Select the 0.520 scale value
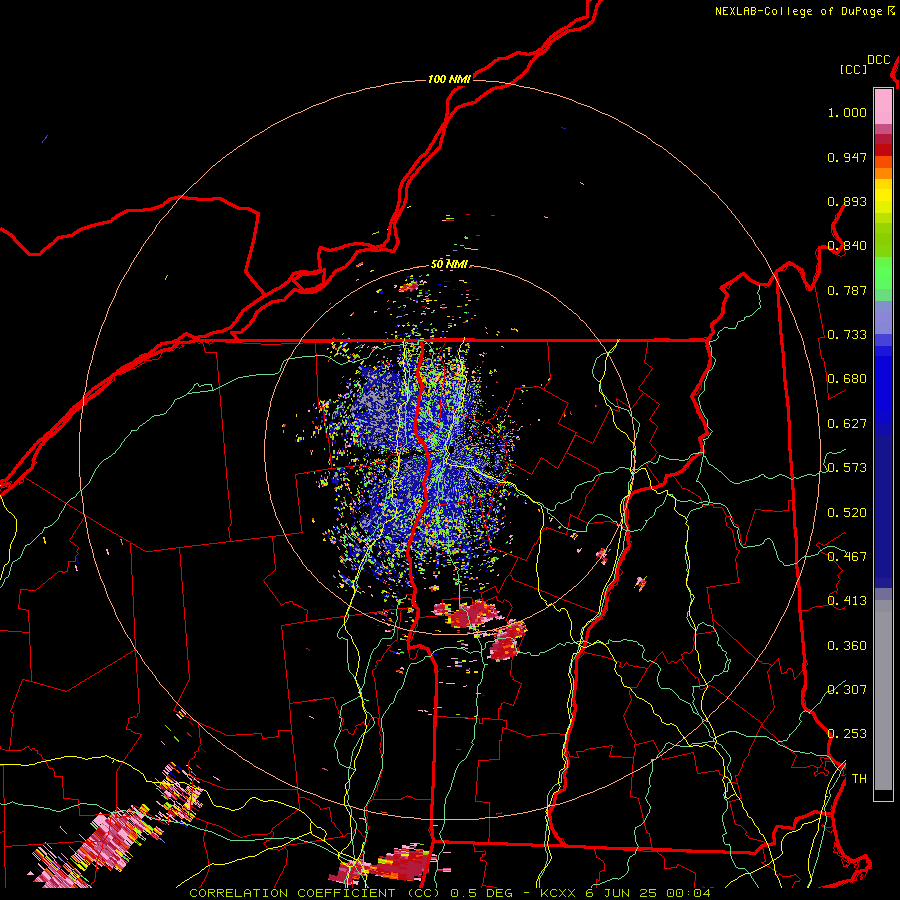The width and height of the screenshot is (900, 900). click(x=847, y=513)
